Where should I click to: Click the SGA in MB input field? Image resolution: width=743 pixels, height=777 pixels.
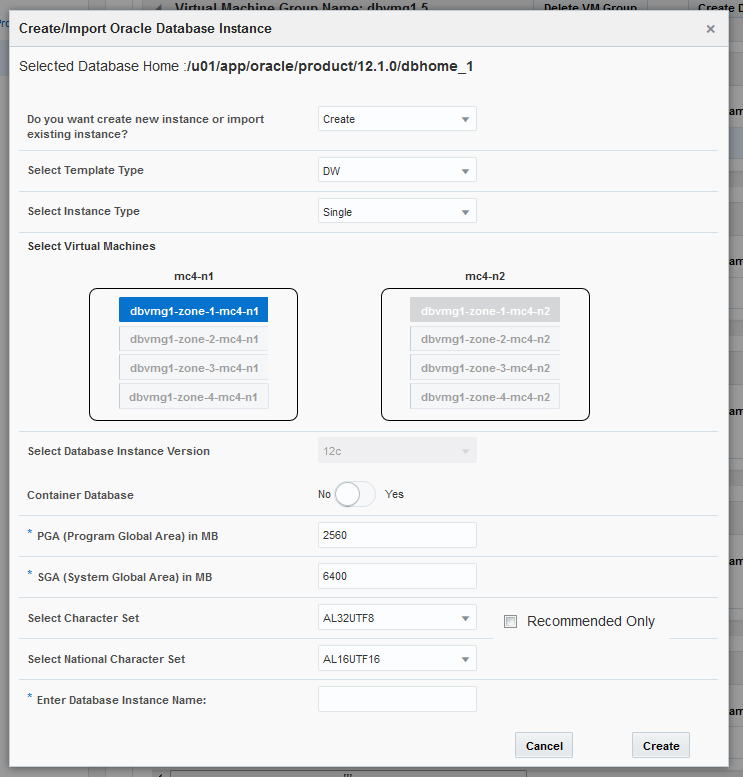tap(397, 576)
